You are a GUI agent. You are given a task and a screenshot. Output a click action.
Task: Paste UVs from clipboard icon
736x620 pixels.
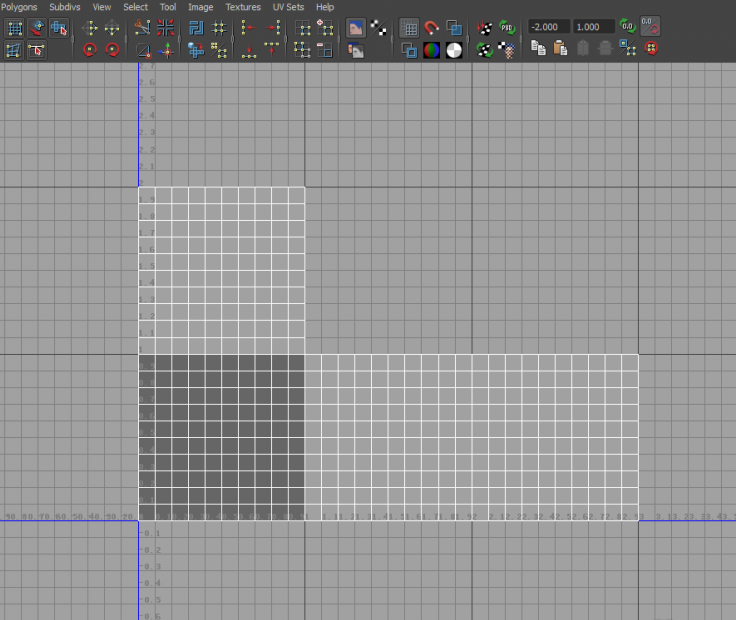click(x=560, y=48)
